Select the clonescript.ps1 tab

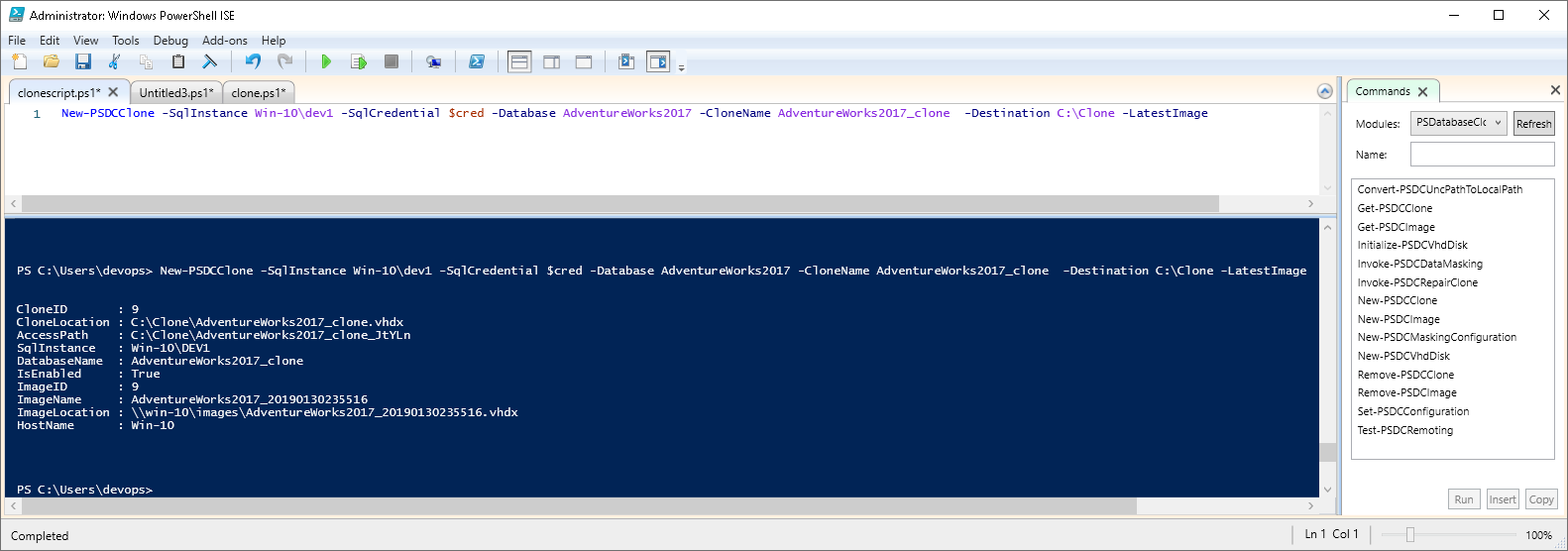coord(59,92)
